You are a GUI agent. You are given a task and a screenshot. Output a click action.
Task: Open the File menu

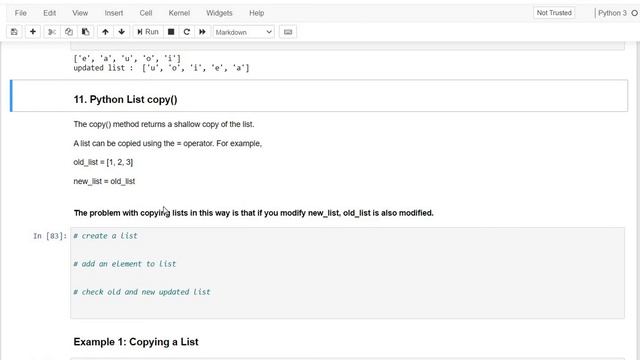(20, 13)
